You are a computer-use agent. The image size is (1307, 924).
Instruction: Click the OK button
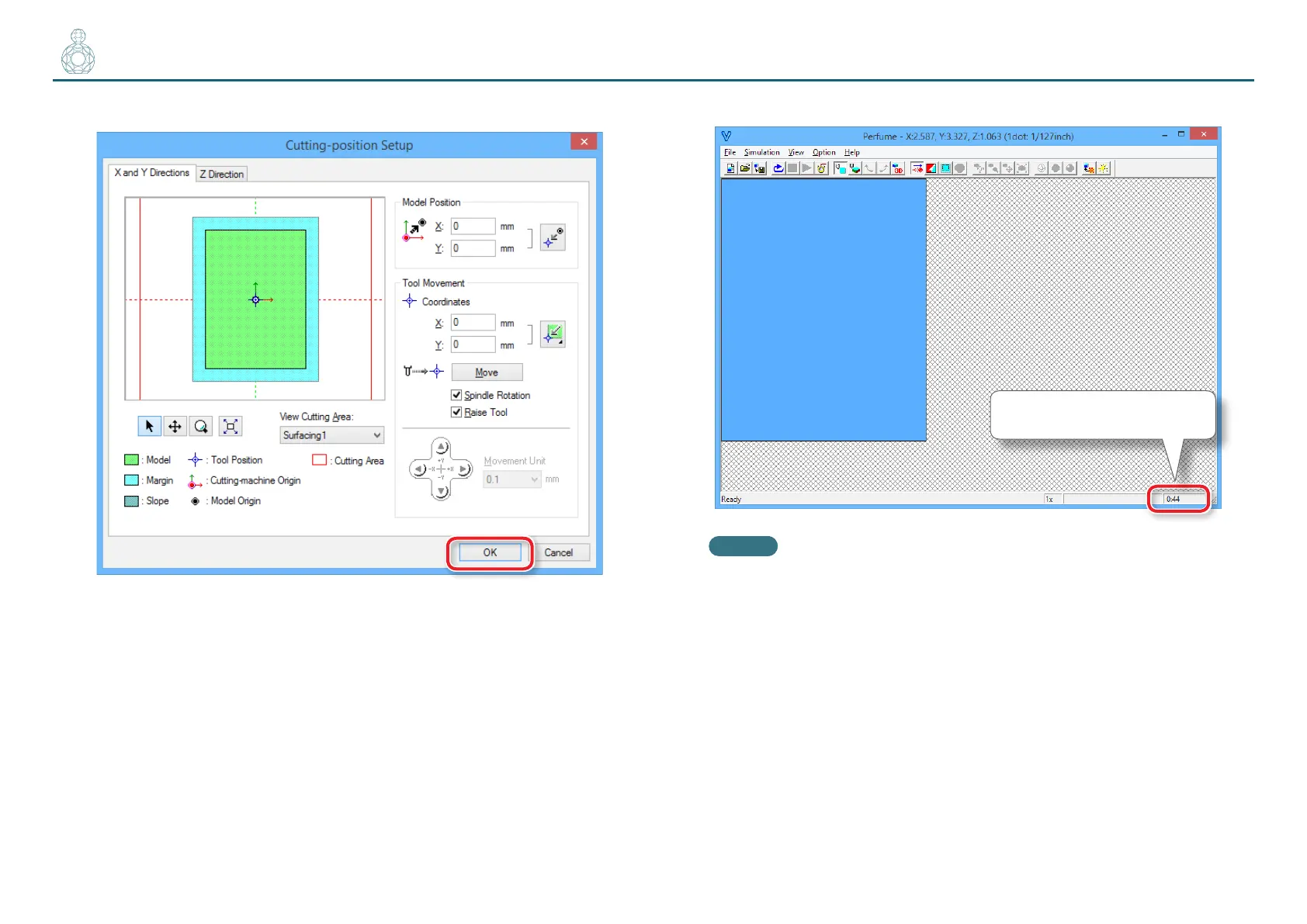490,552
